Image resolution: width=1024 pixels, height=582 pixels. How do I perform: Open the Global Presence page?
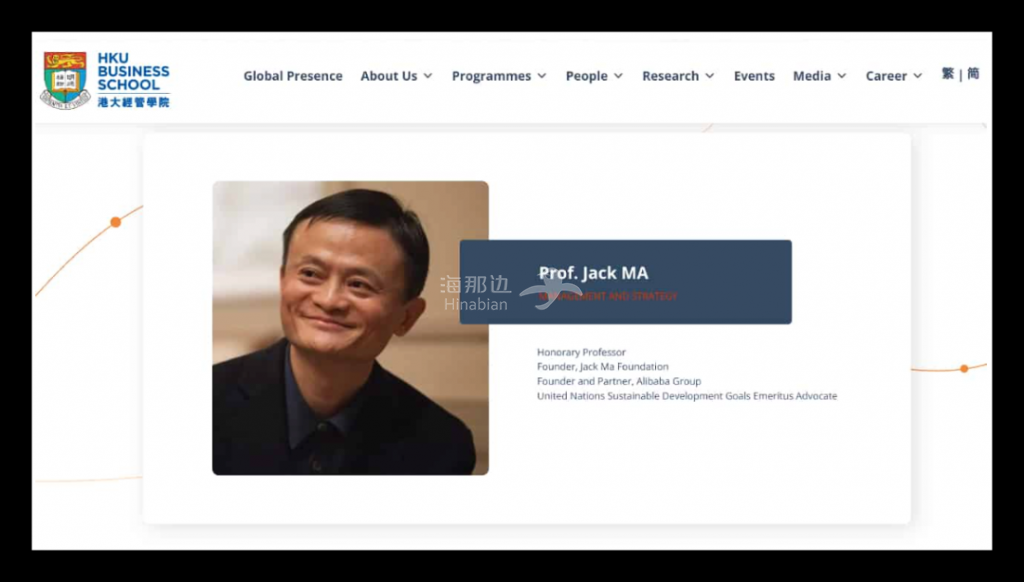[292, 76]
